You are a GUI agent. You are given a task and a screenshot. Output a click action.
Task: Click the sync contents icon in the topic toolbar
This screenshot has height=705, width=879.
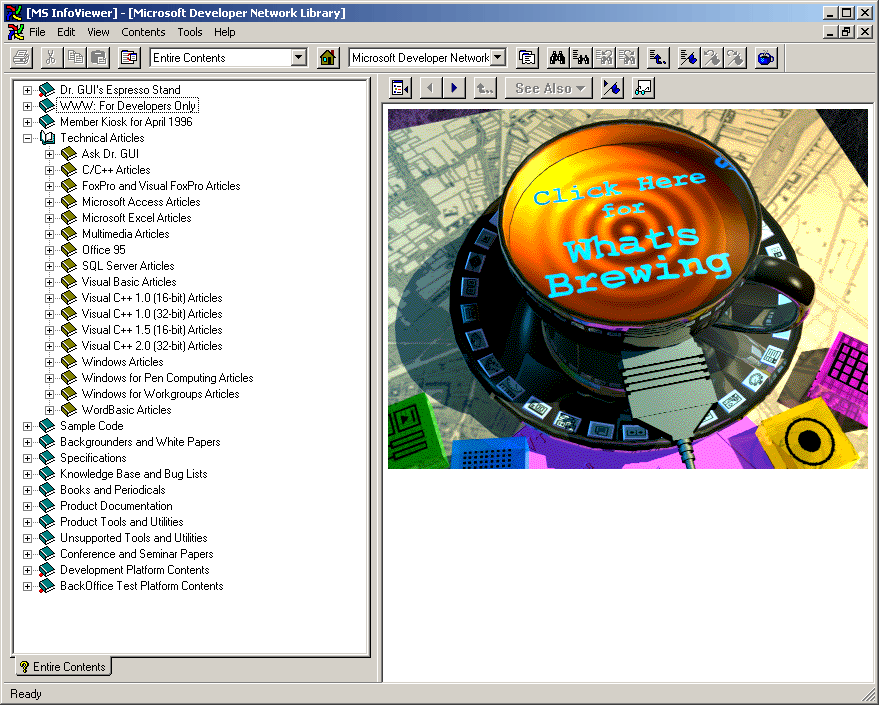tap(400, 88)
